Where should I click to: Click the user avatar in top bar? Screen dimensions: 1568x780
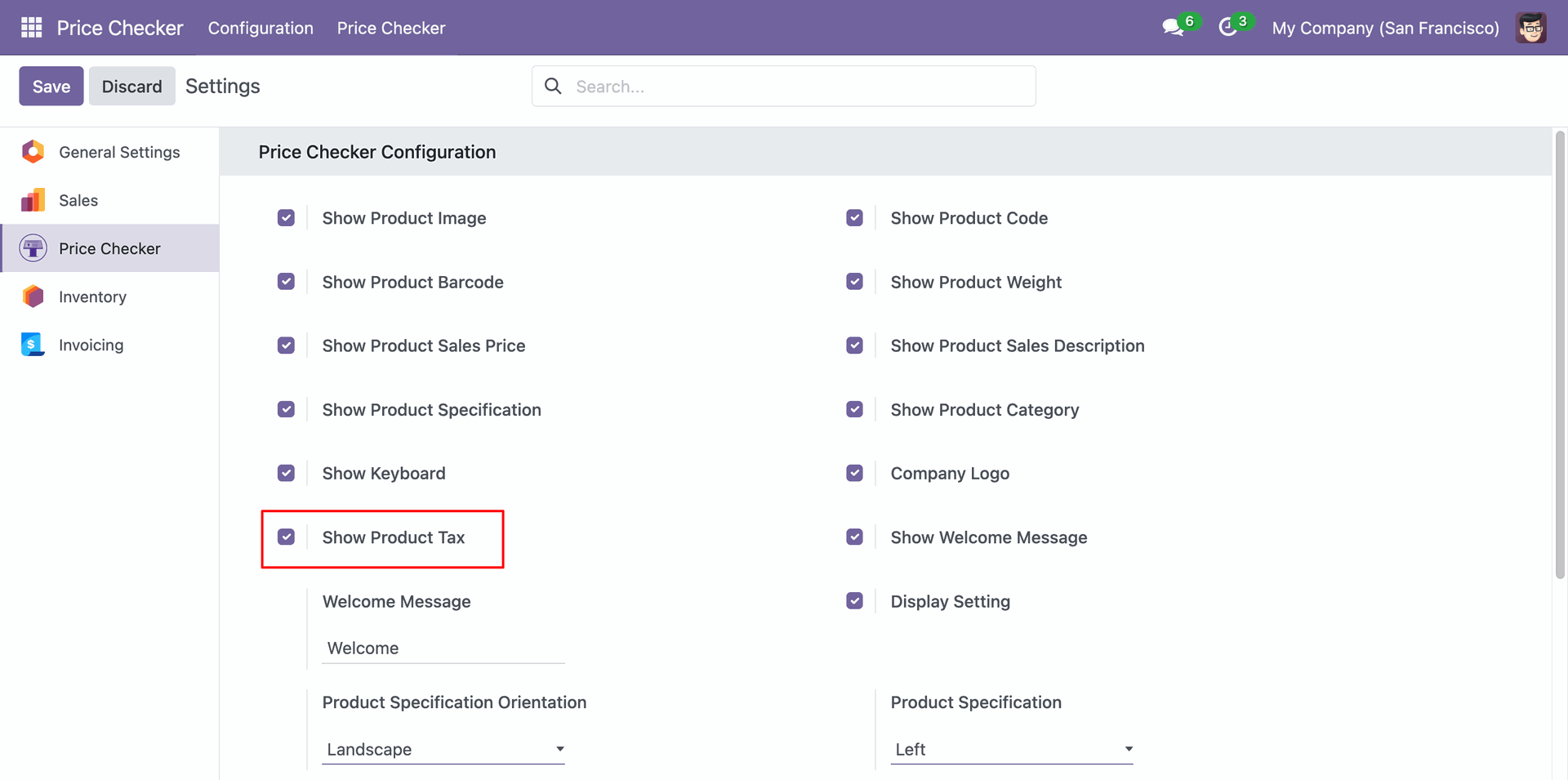(1530, 28)
